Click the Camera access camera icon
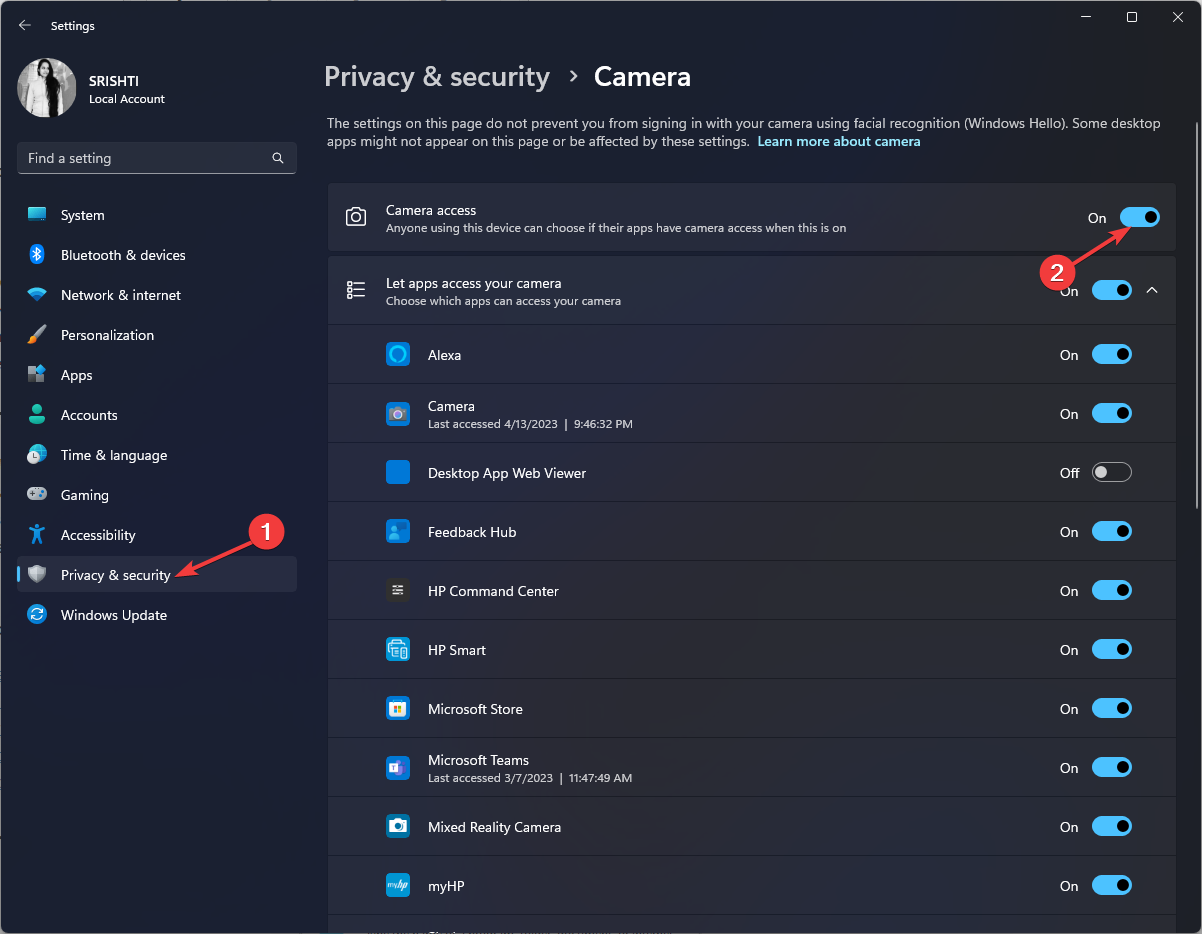Viewport: 1202px width, 934px height. (x=356, y=217)
